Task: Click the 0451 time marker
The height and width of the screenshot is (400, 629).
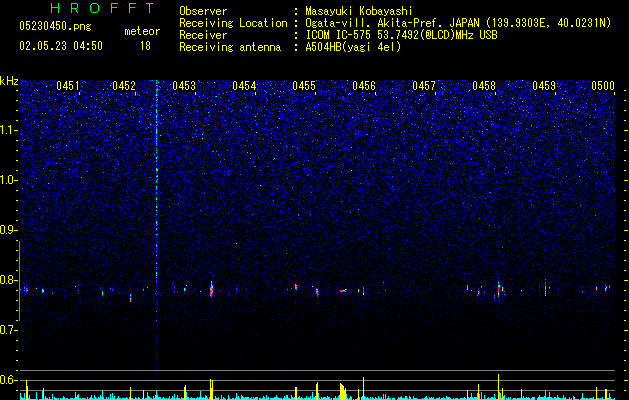Action: click(68, 86)
